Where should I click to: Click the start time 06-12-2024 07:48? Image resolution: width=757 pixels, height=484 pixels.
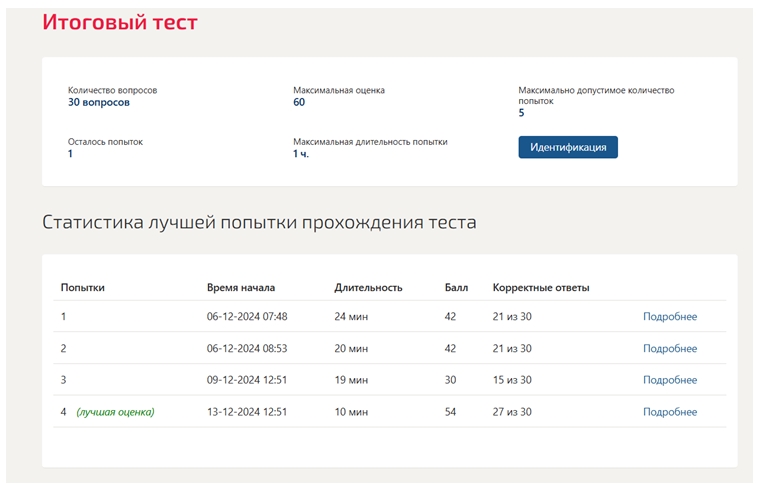click(x=247, y=317)
